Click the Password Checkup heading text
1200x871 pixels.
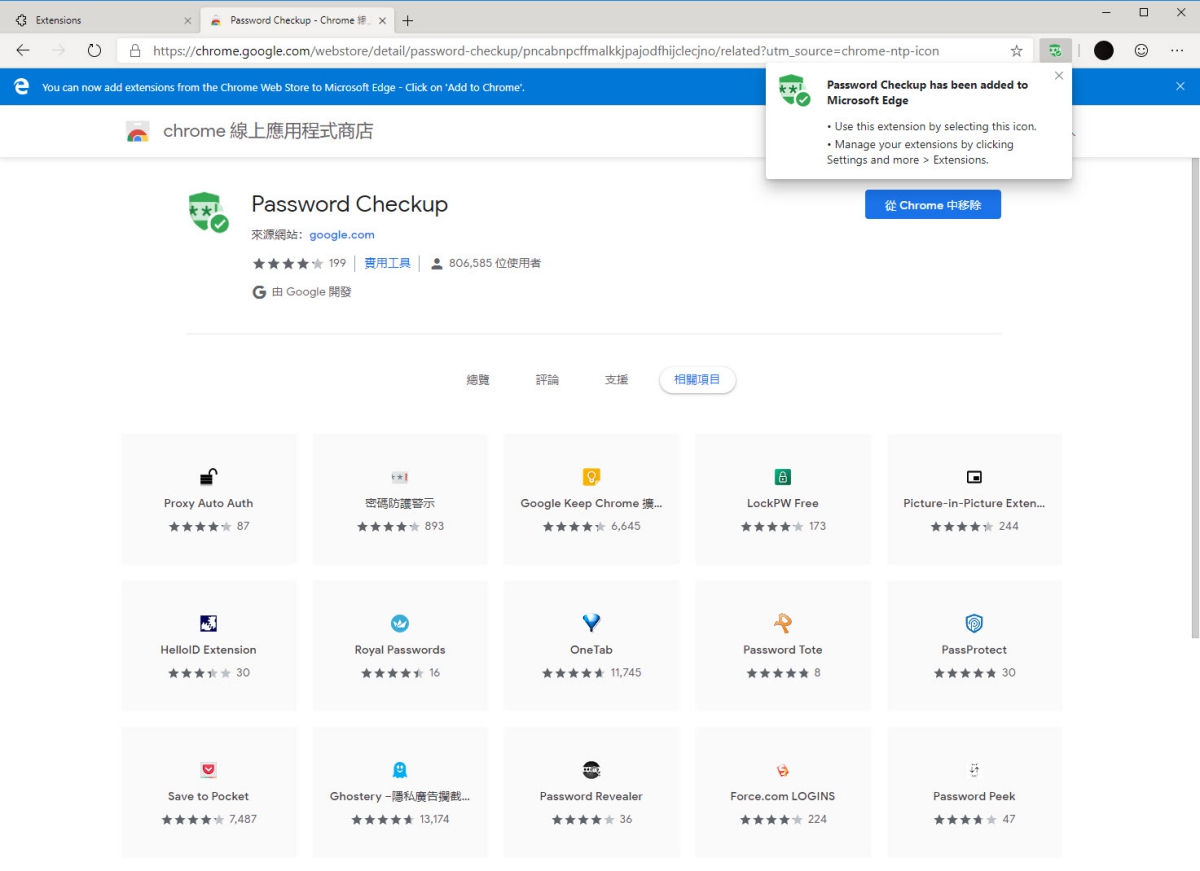349,204
